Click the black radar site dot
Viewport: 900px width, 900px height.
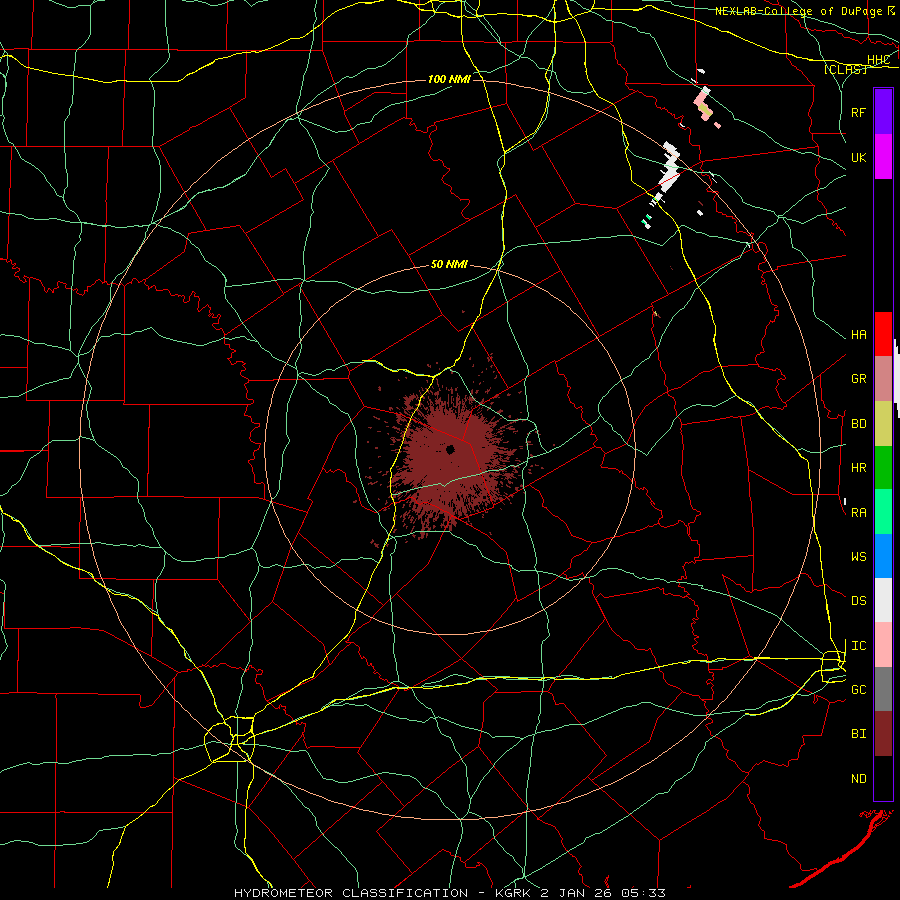click(451, 449)
